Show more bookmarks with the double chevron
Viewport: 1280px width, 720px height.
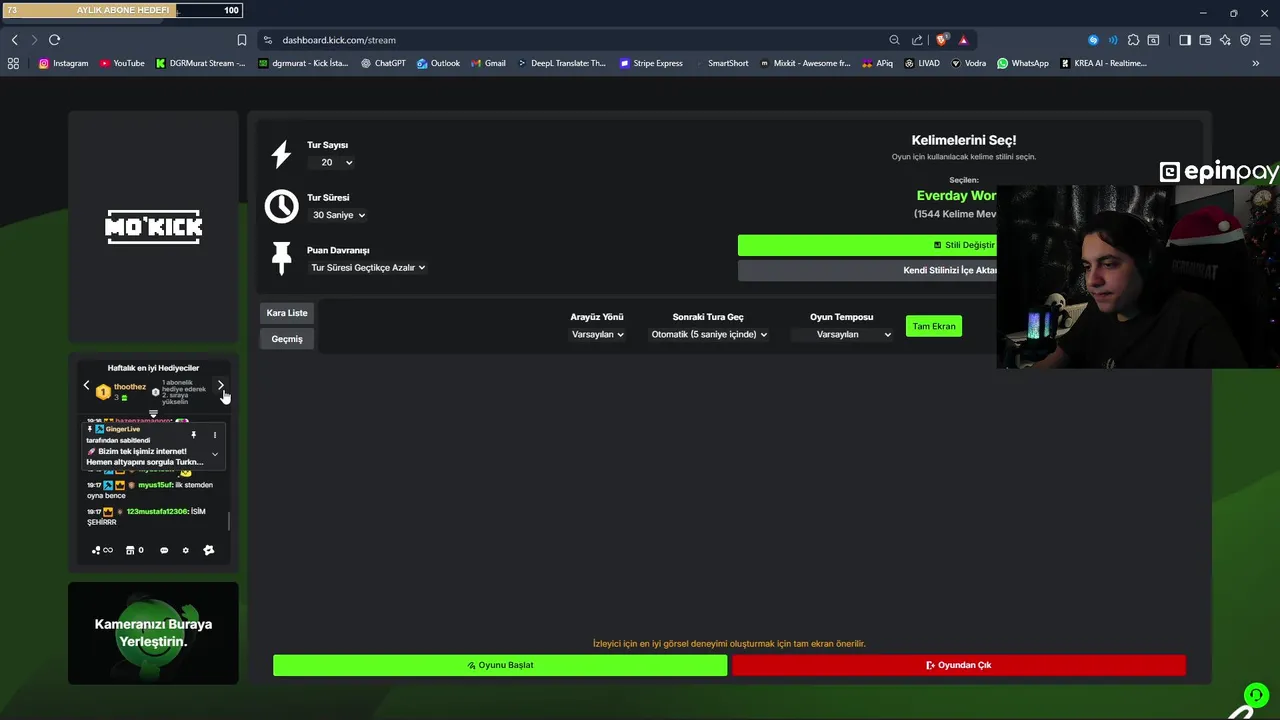coord(1255,63)
